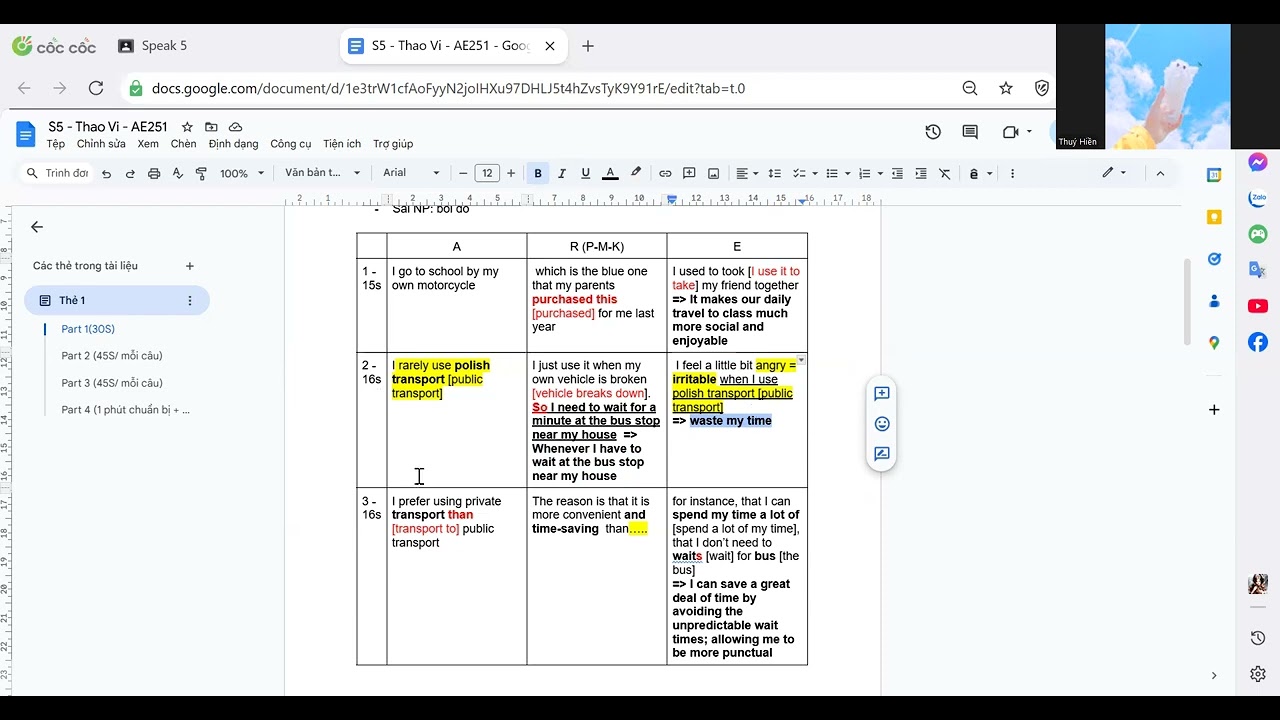Toggle underline formatting

click(586, 173)
